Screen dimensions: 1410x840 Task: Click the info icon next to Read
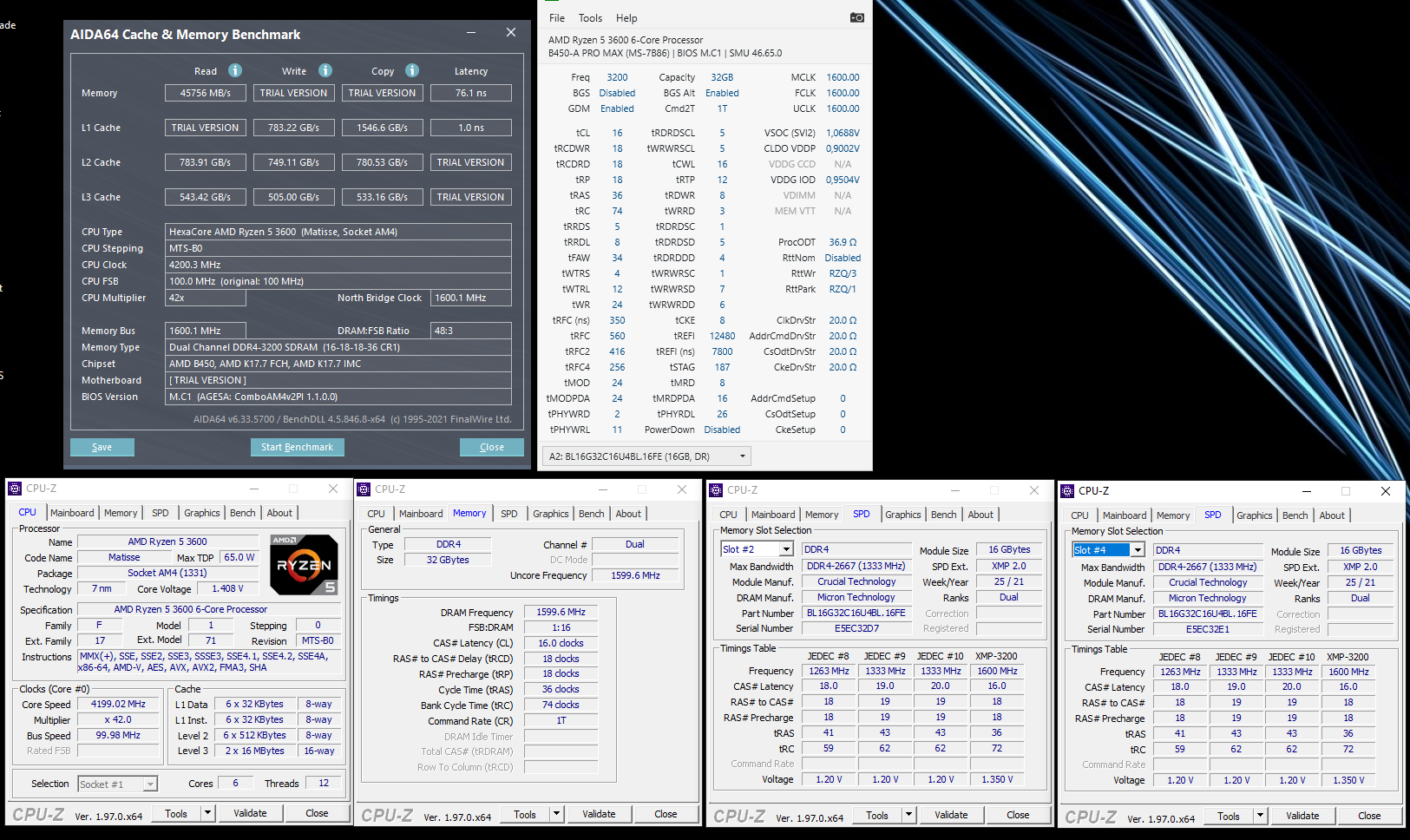[x=235, y=70]
